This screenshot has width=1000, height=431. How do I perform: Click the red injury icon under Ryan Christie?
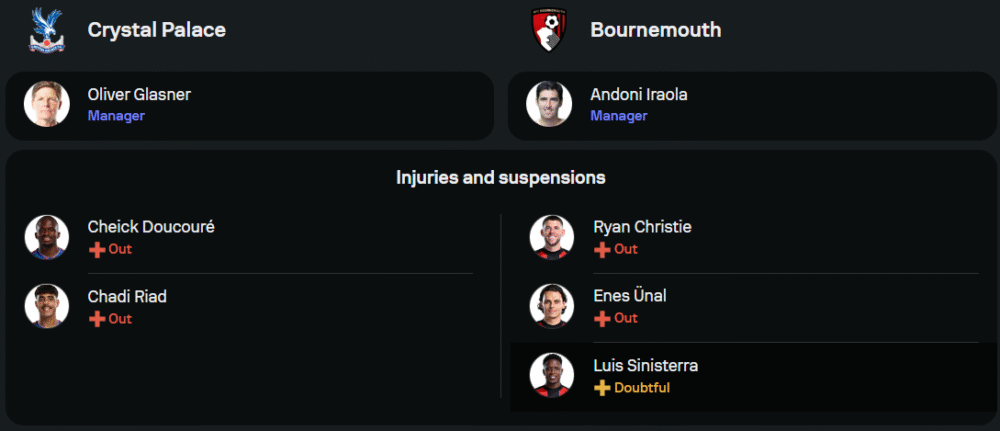point(602,249)
